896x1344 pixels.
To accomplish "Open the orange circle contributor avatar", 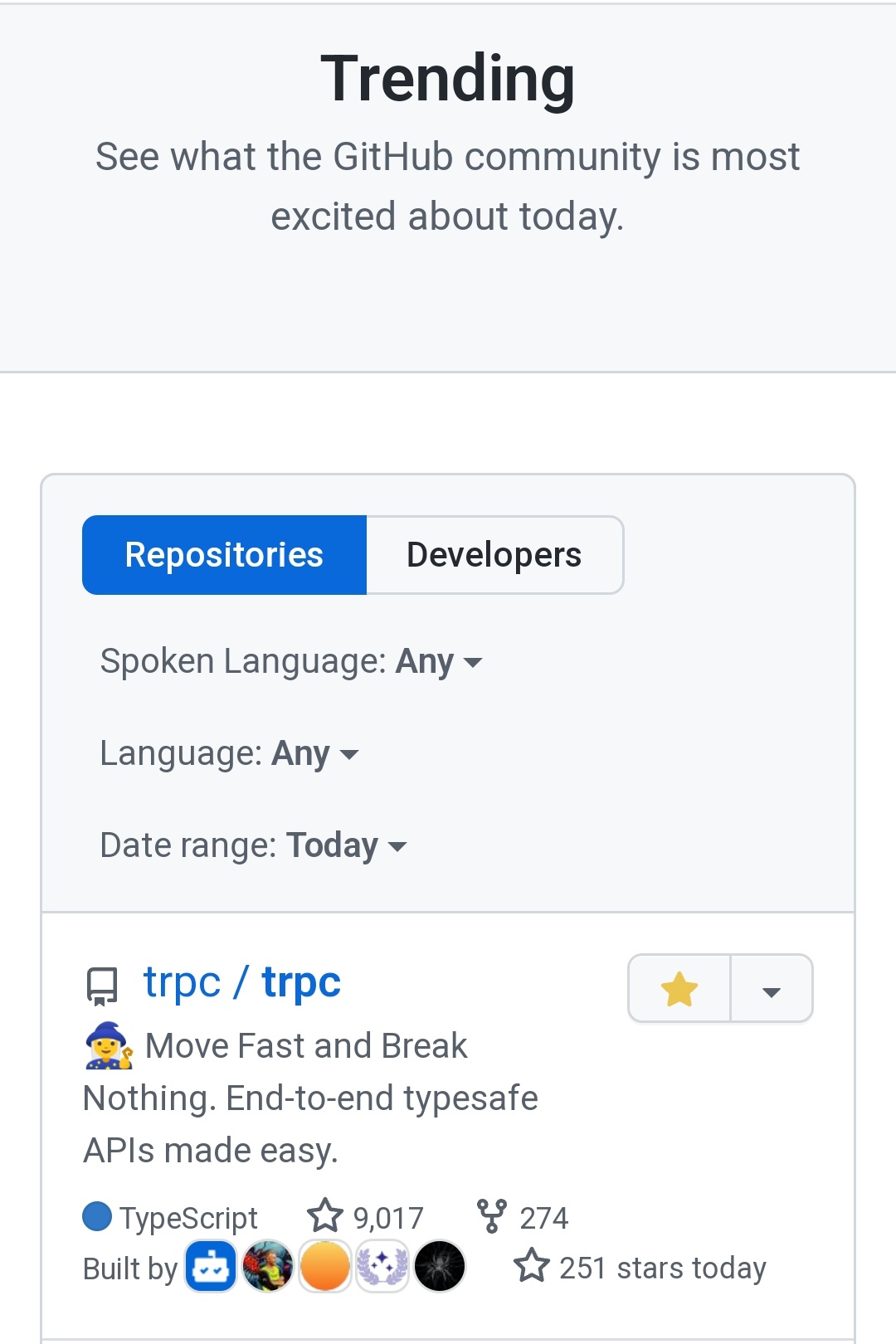I will click(324, 1266).
